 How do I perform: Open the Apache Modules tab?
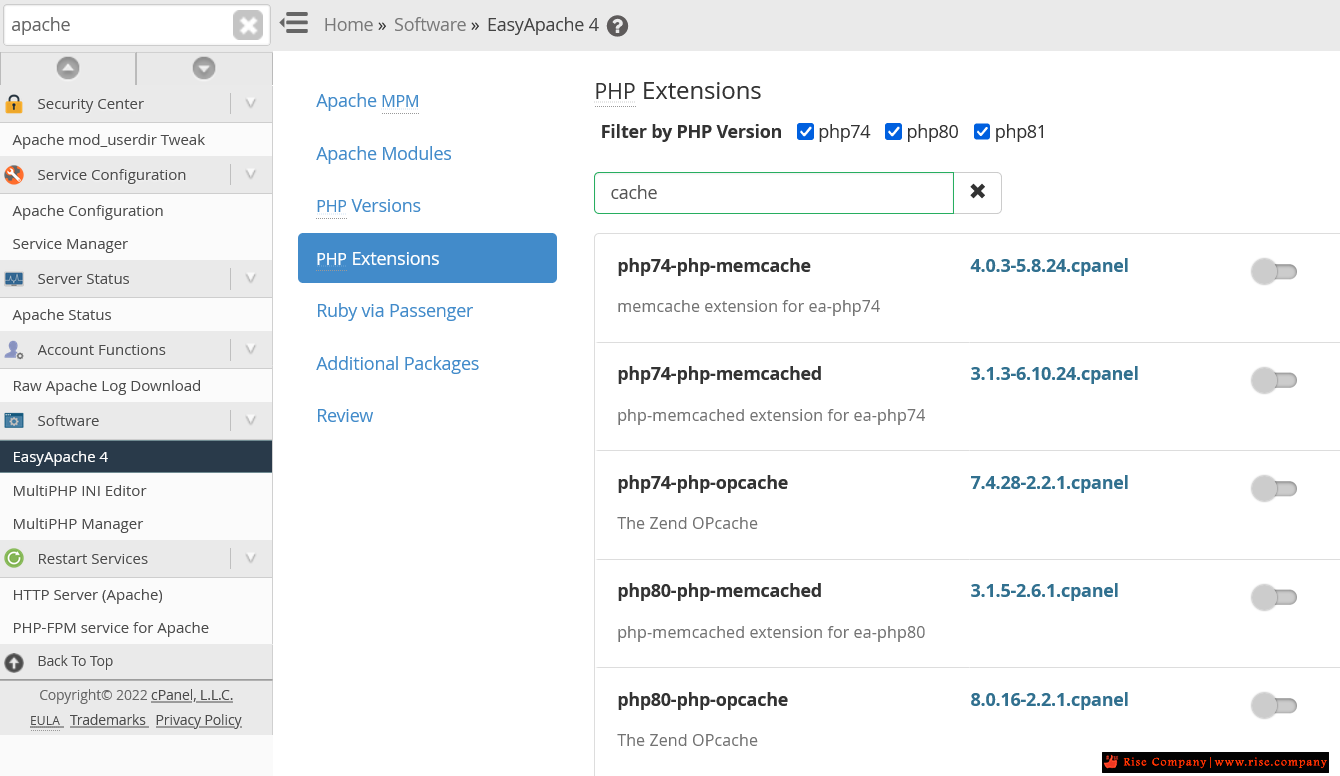[x=384, y=154]
